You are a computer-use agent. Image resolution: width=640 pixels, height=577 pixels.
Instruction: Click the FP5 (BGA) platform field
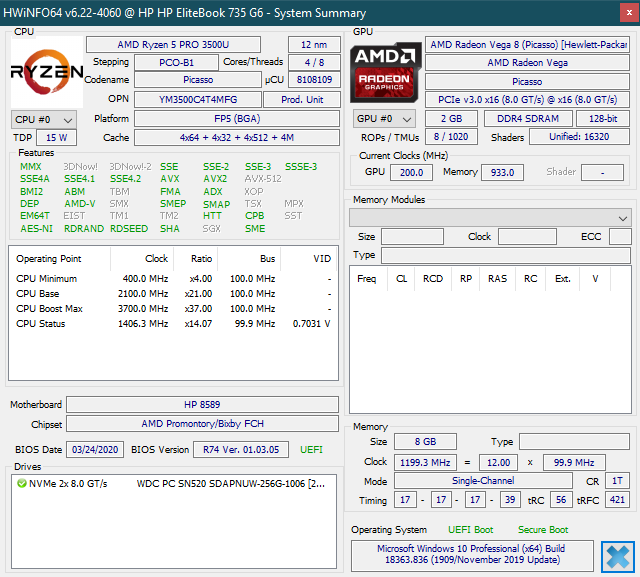click(x=237, y=119)
